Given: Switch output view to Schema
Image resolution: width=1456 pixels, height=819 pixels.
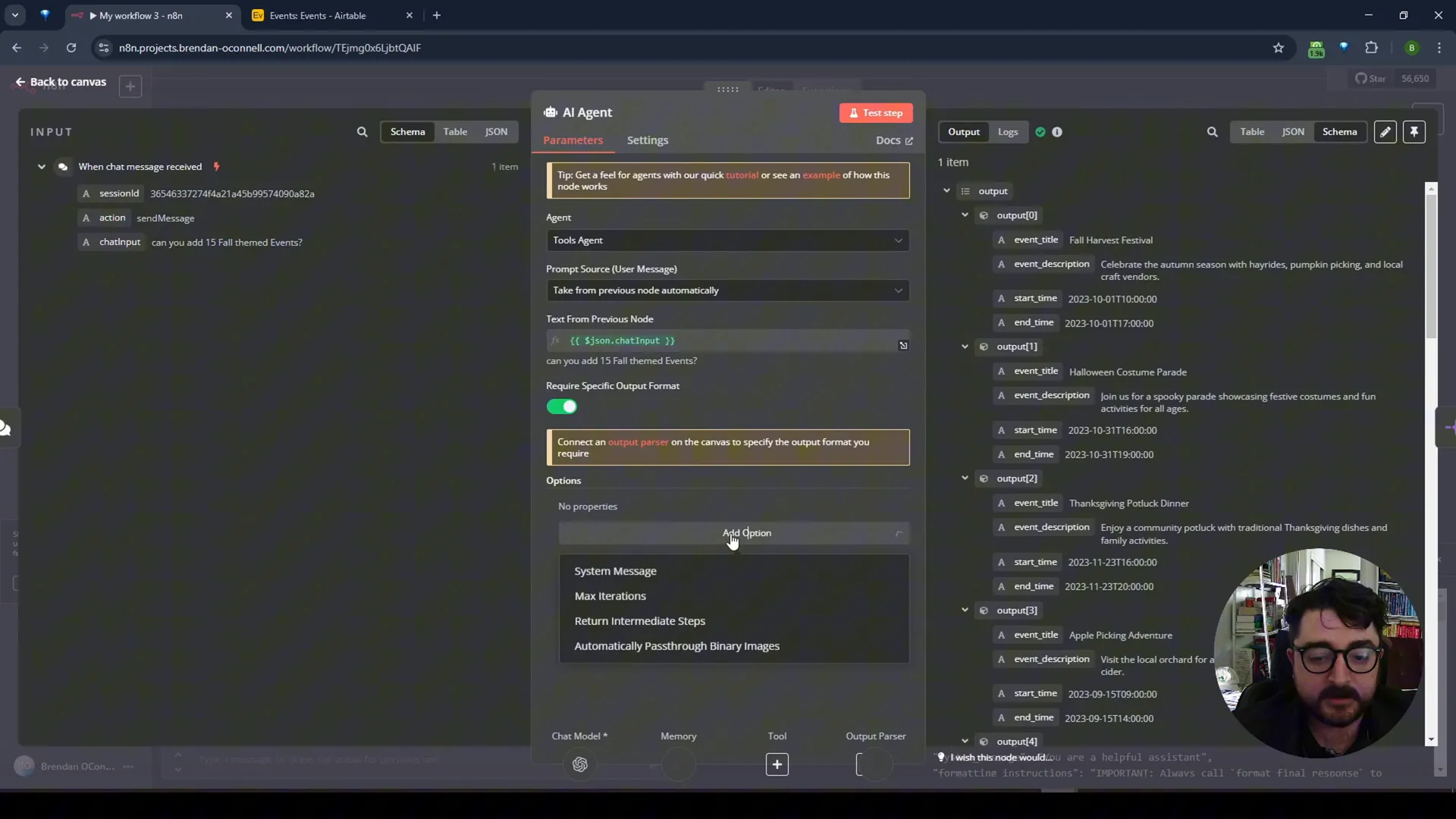Looking at the screenshot, I should (1339, 132).
